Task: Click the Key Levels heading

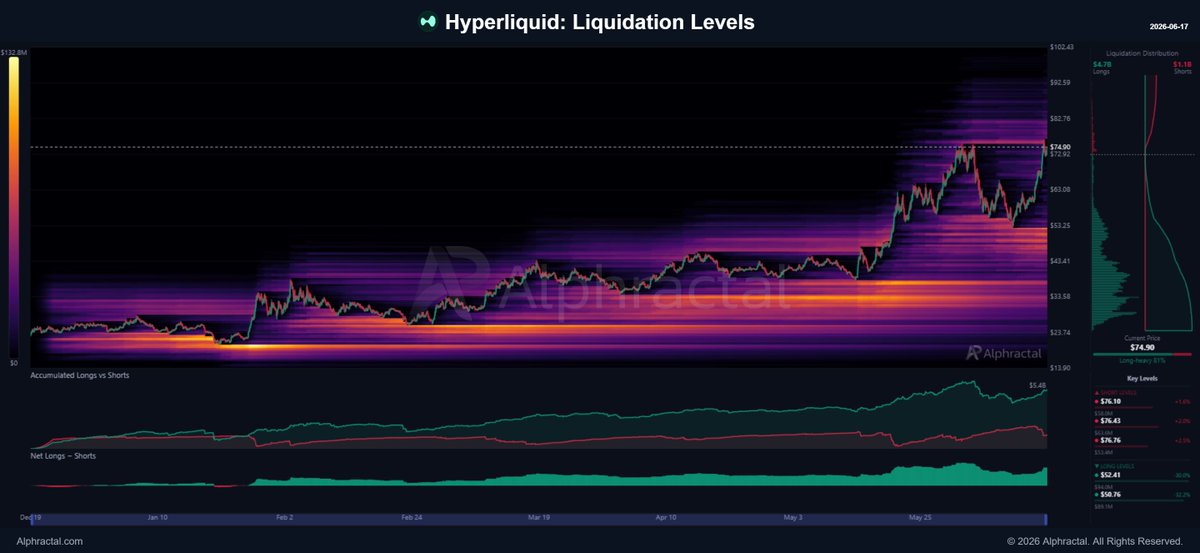Action: pyautogui.click(x=1142, y=379)
